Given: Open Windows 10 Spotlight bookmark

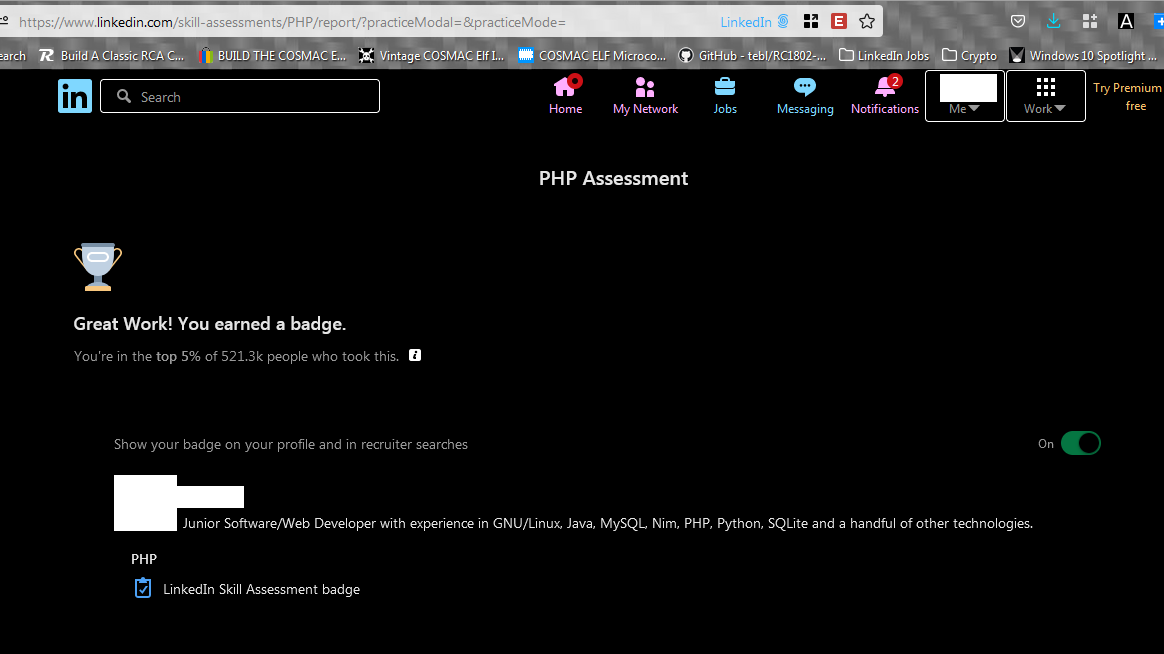Looking at the screenshot, I should [x=1084, y=56].
